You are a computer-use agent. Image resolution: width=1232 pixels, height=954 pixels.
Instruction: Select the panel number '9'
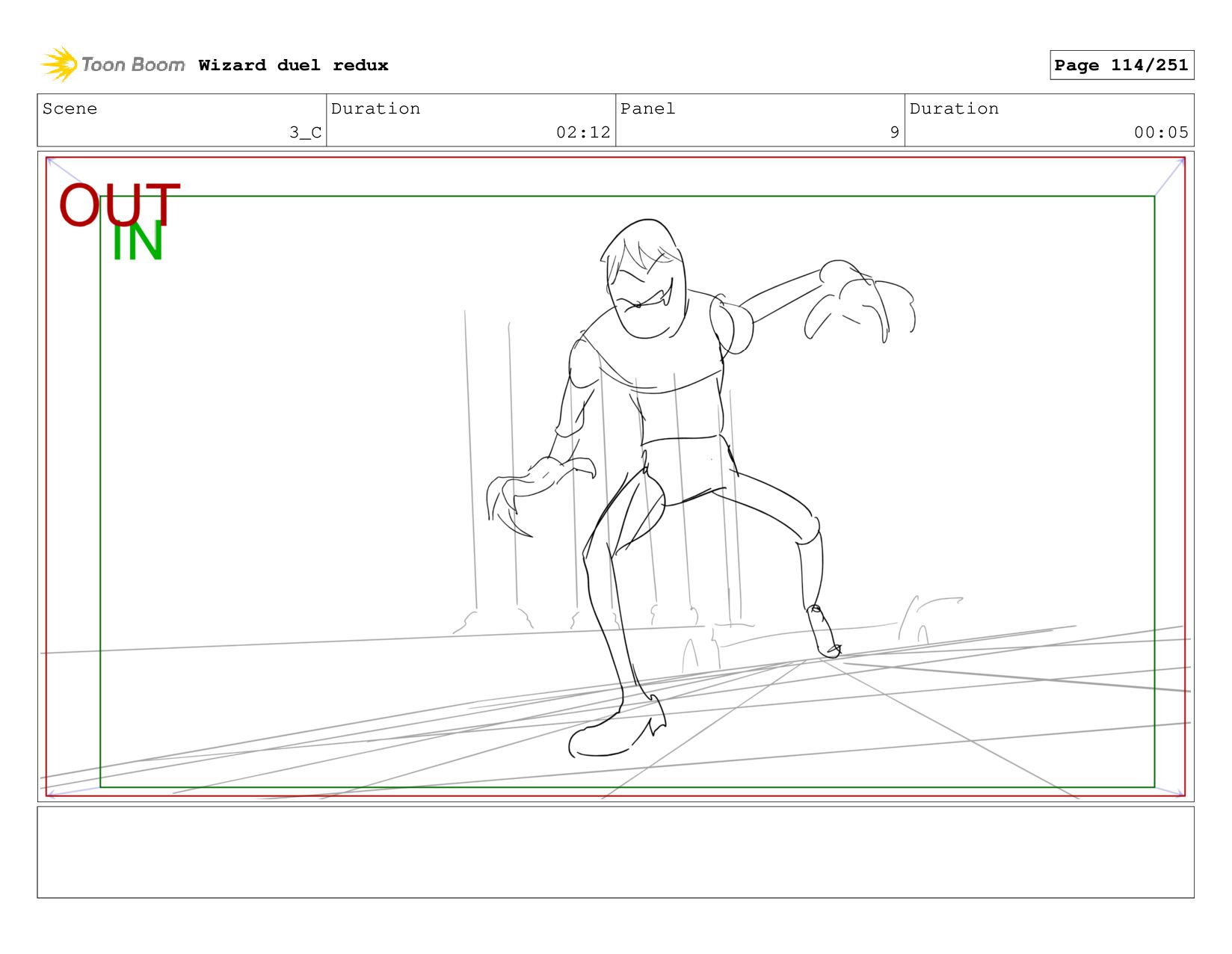pyautogui.click(x=894, y=132)
